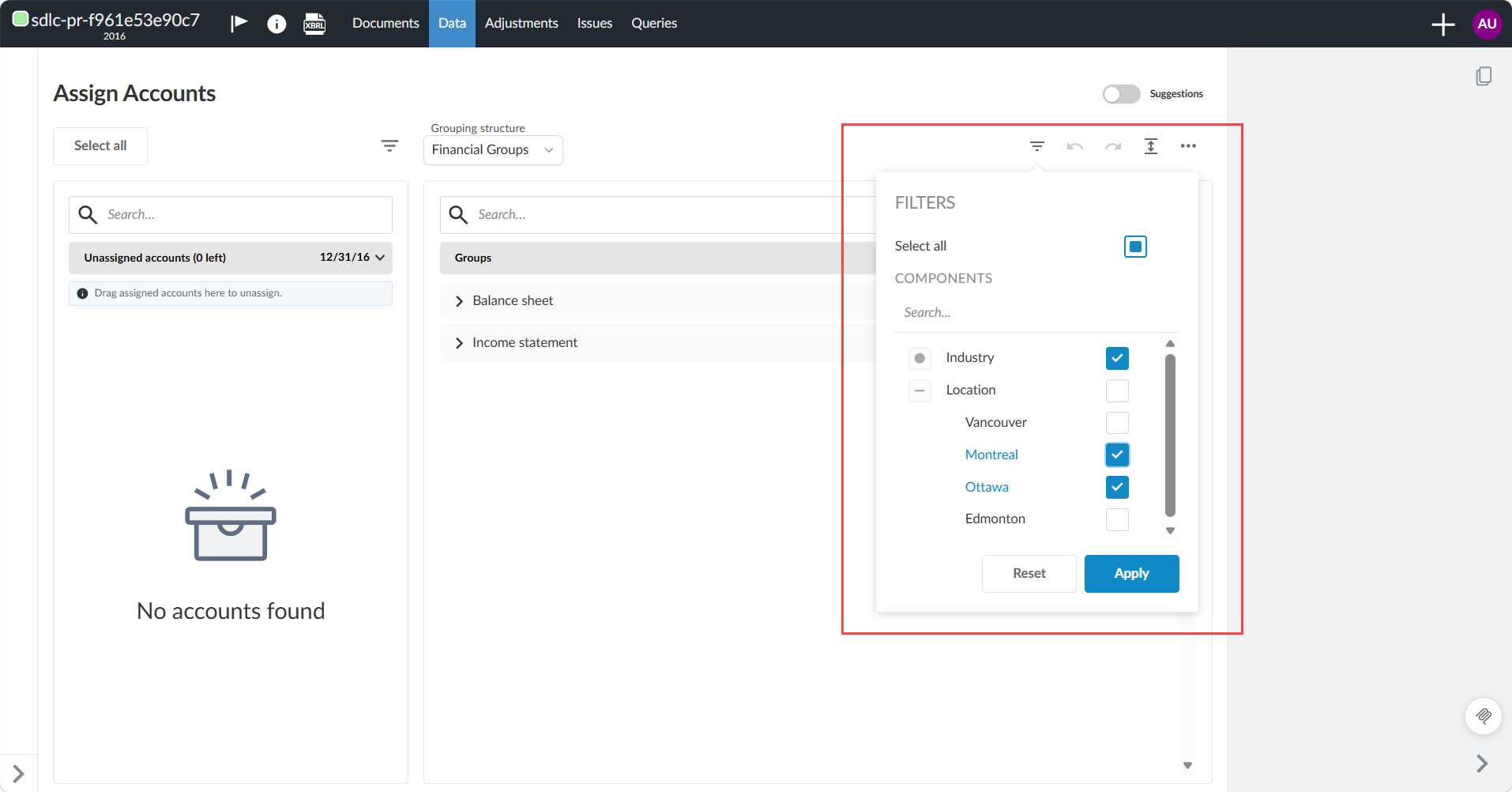Toggle the filters Select all checkbox

pos(1135,247)
